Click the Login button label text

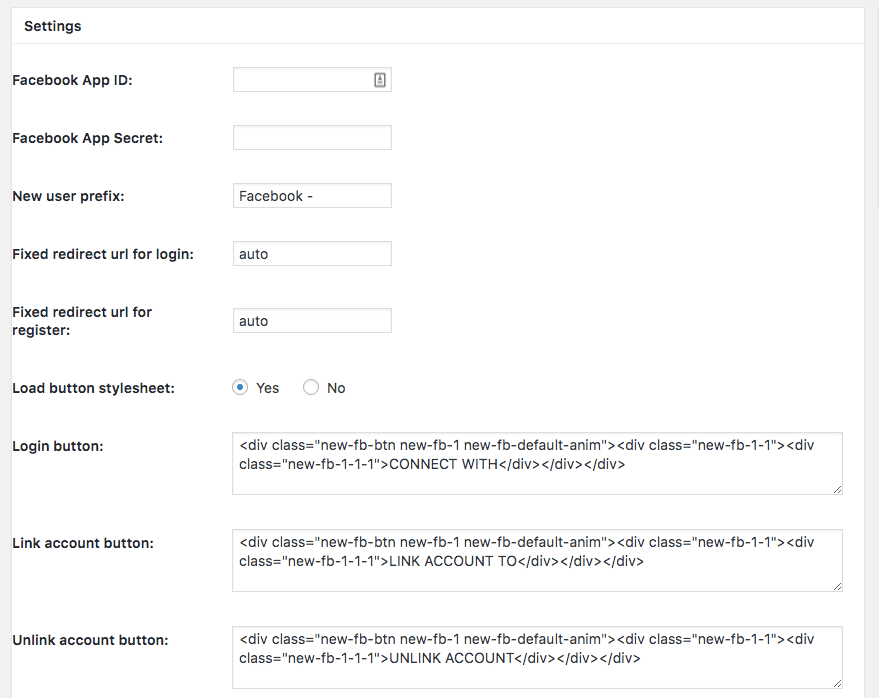click(58, 446)
